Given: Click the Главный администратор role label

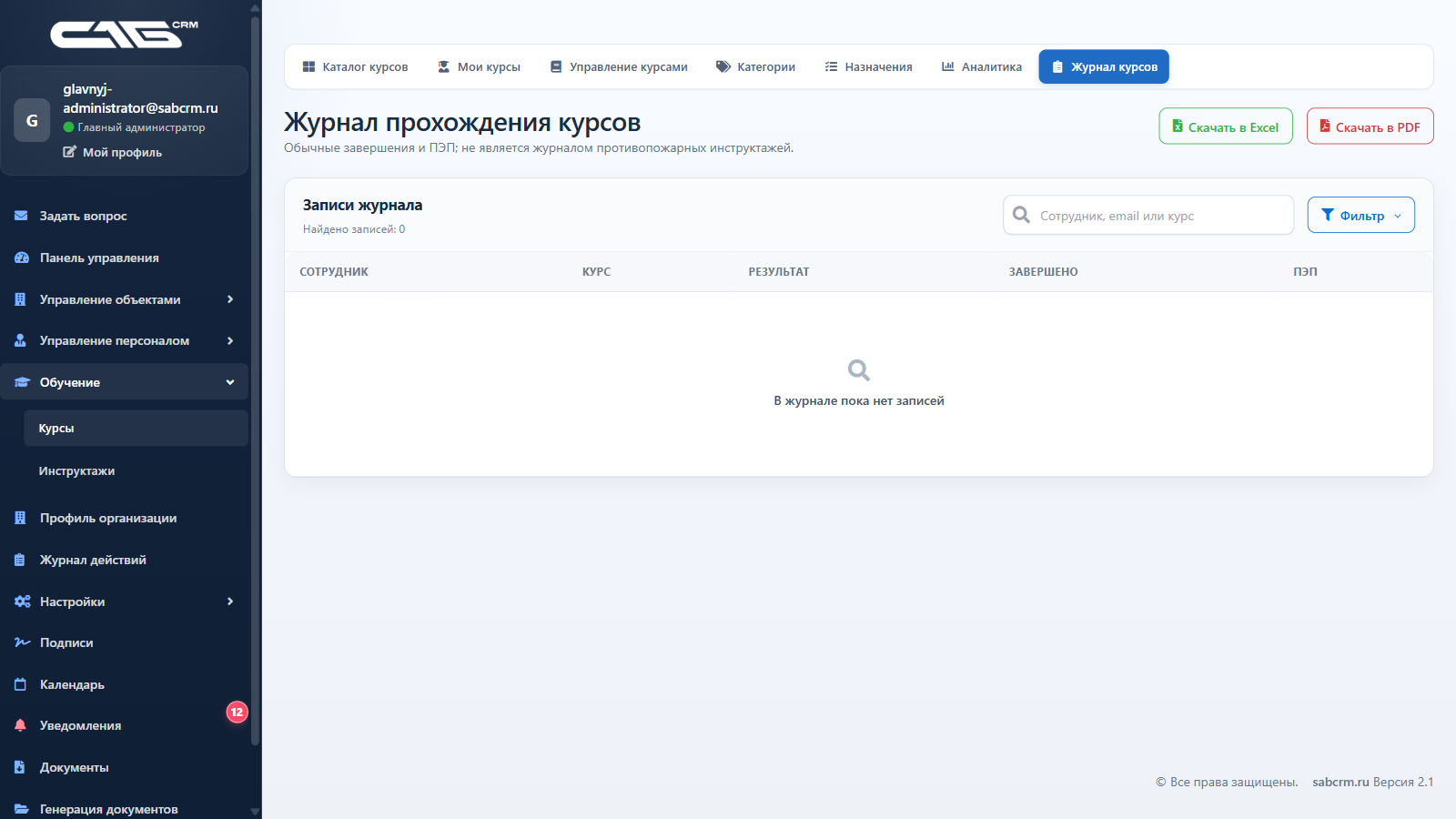Looking at the screenshot, I should pos(141,127).
